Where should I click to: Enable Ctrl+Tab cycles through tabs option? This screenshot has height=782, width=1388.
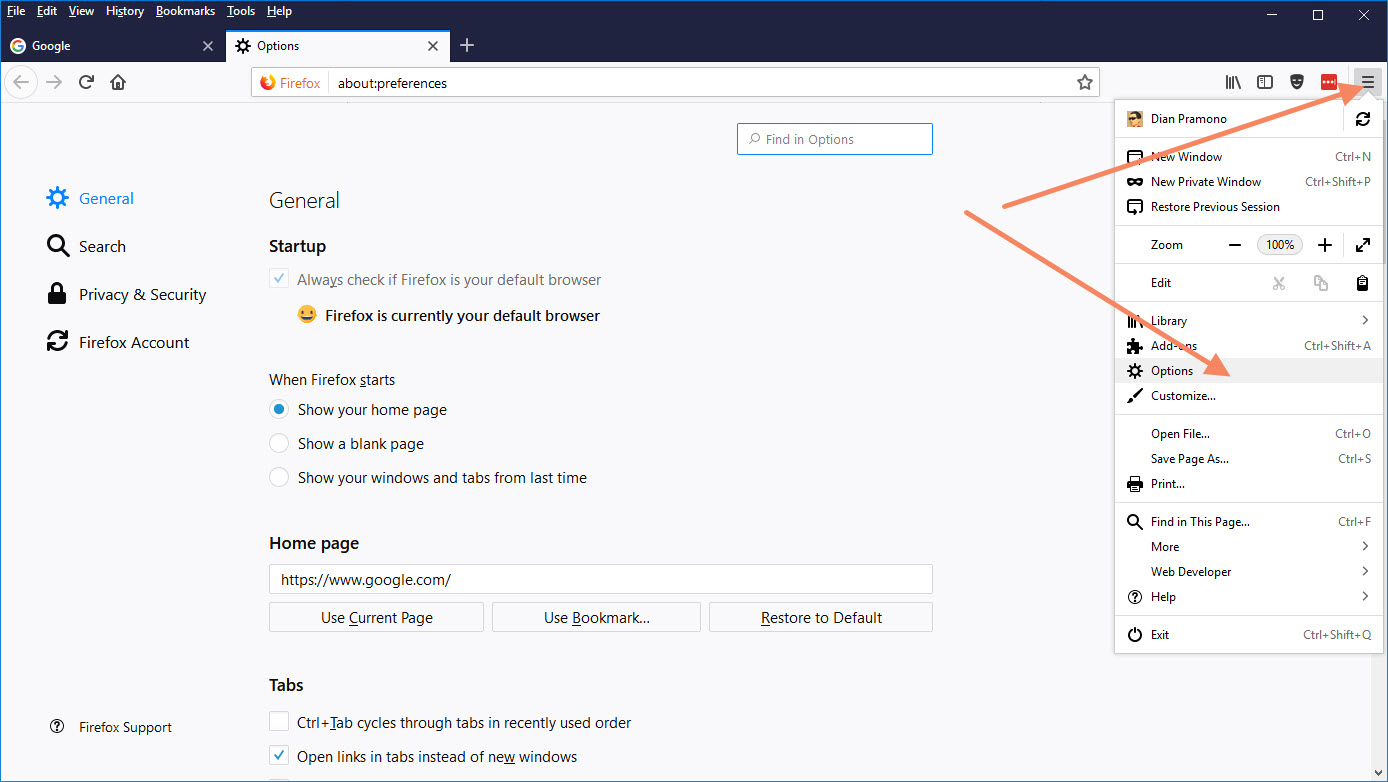[279, 722]
